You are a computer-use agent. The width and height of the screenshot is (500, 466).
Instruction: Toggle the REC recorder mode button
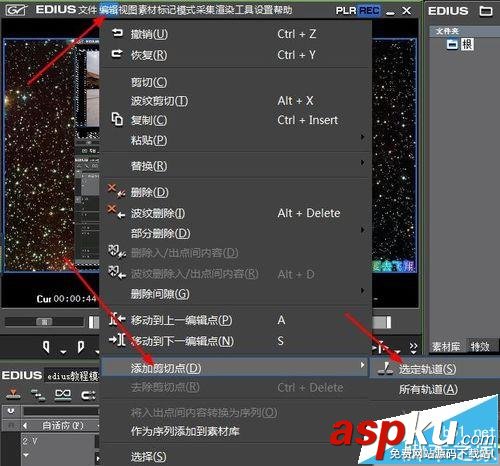pos(369,11)
